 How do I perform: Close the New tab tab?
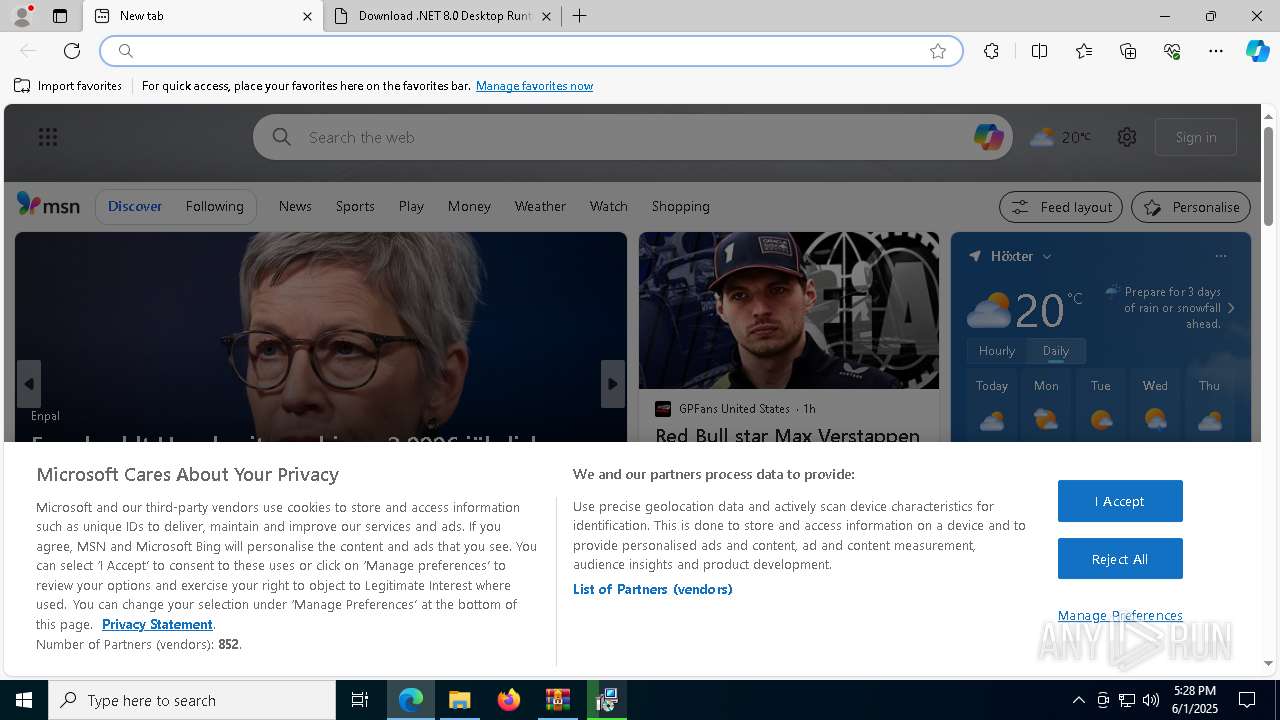(307, 16)
